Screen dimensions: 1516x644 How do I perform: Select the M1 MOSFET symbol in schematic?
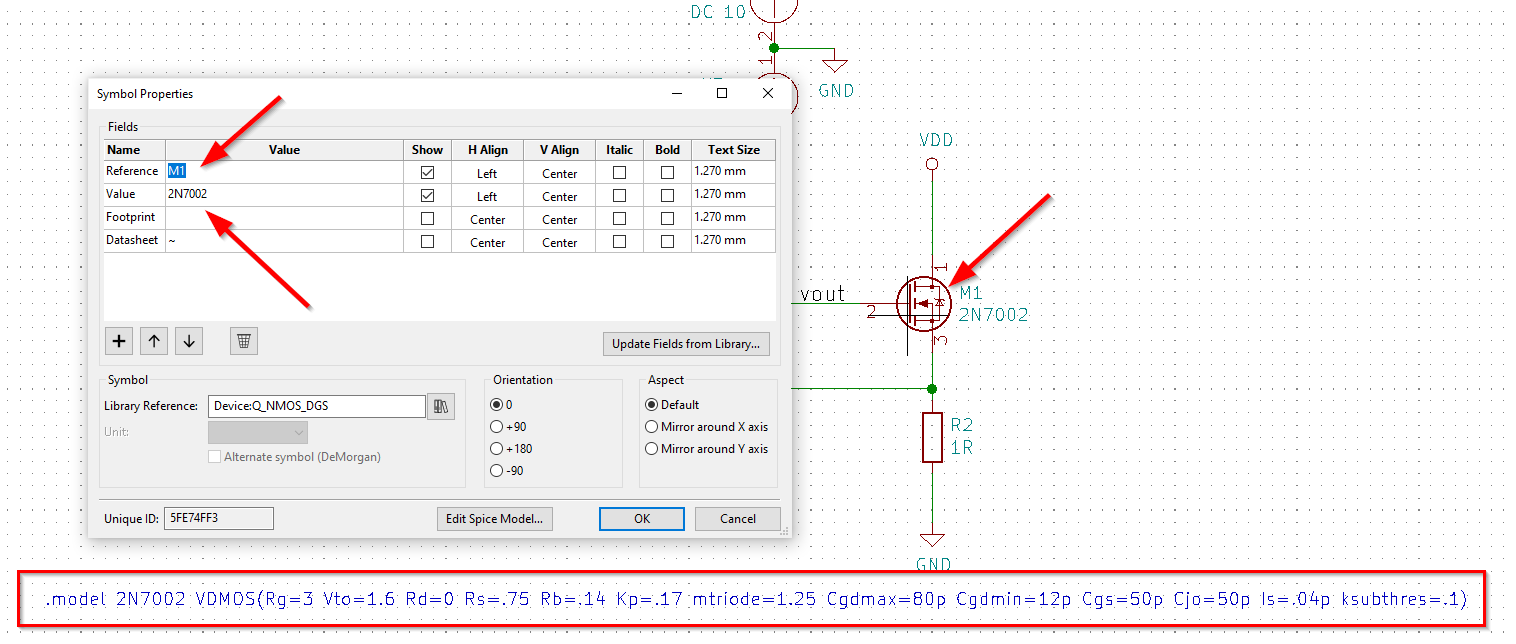[x=923, y=304]
